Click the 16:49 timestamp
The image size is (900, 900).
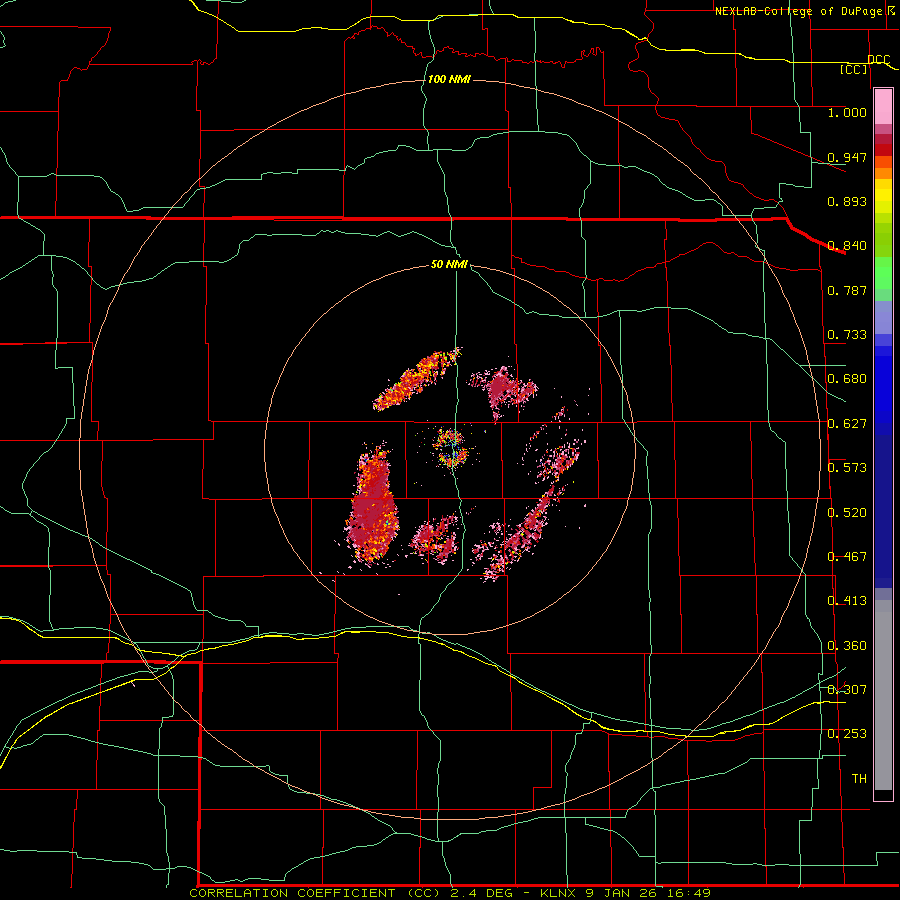click(x=690, y=893)
